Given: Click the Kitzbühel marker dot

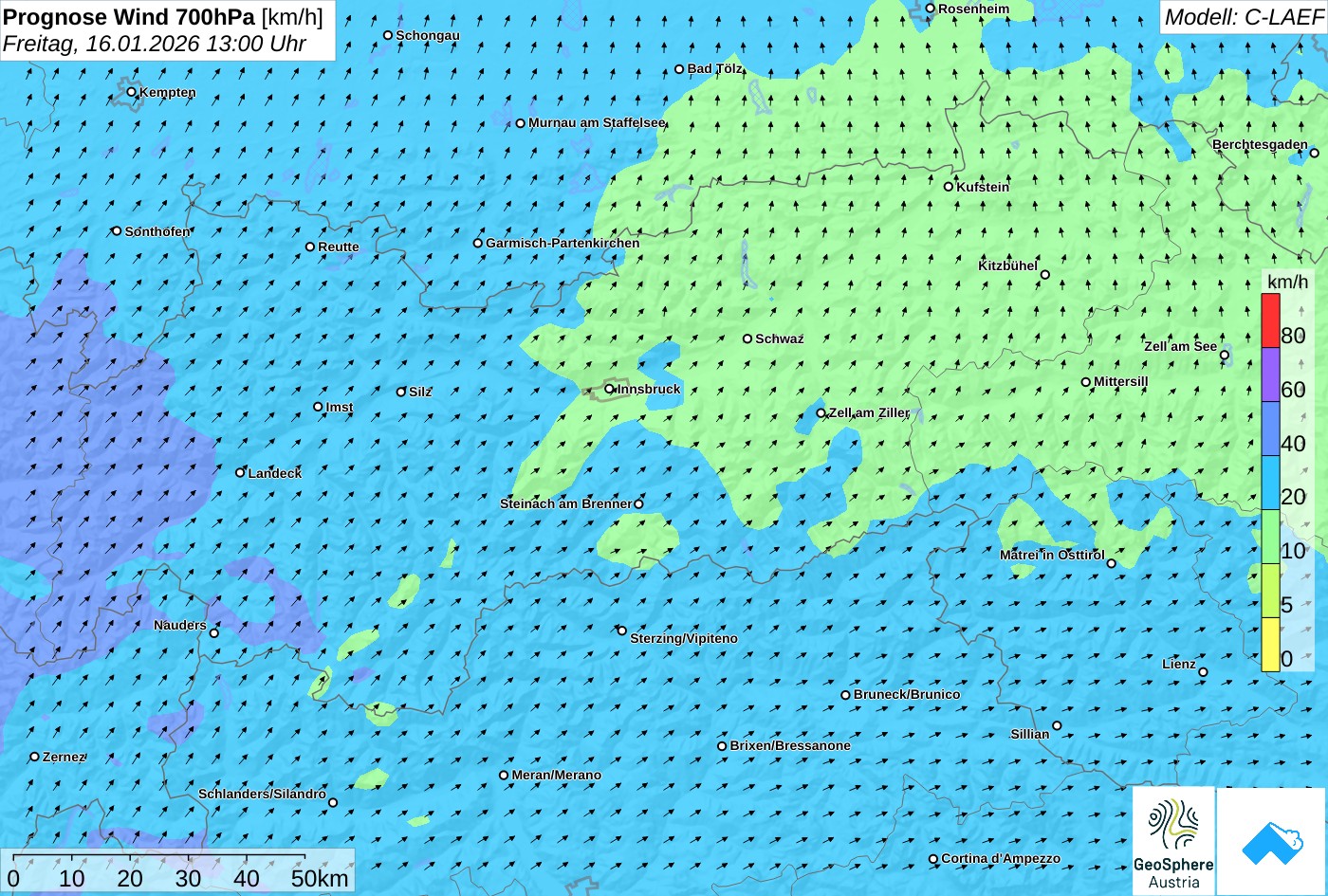Looking at the screenshot, I should pyautogui.click(x=1045, y=275).
